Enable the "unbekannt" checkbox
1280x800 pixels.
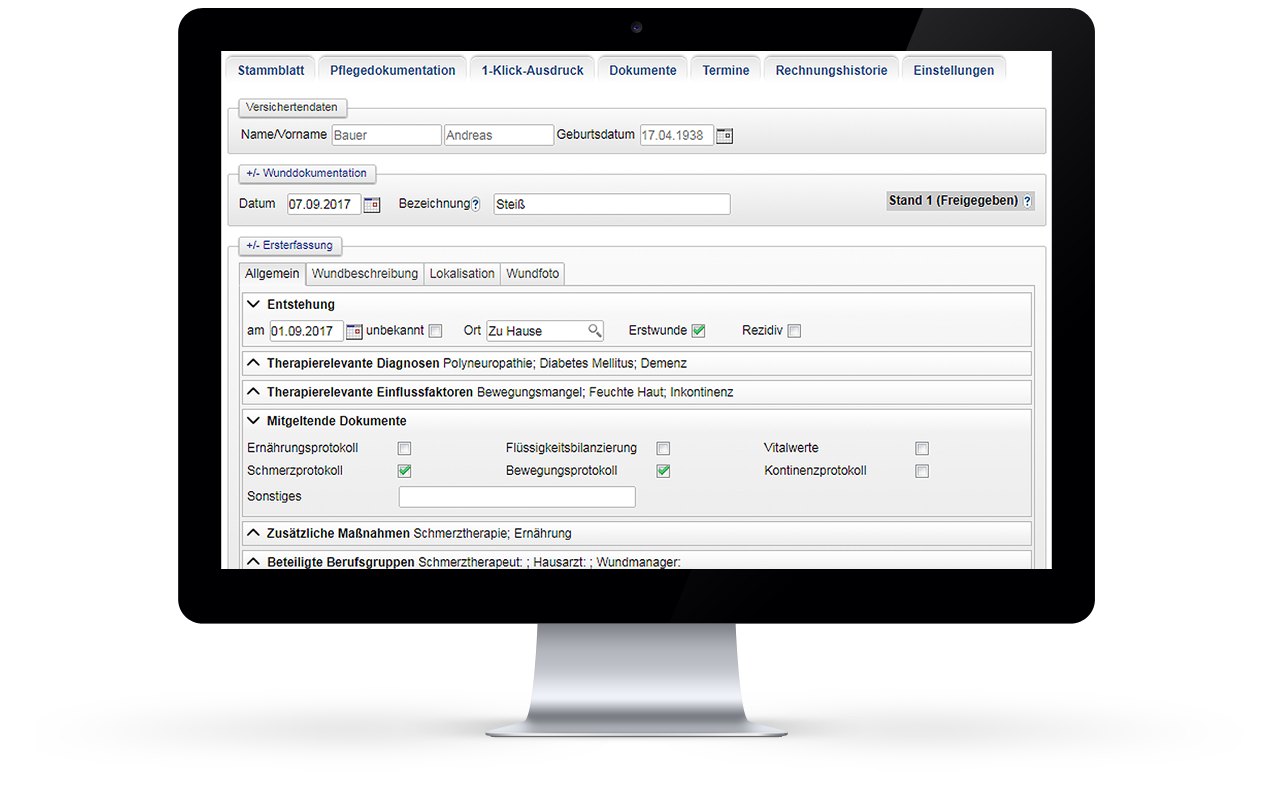(x=435, y=330)
